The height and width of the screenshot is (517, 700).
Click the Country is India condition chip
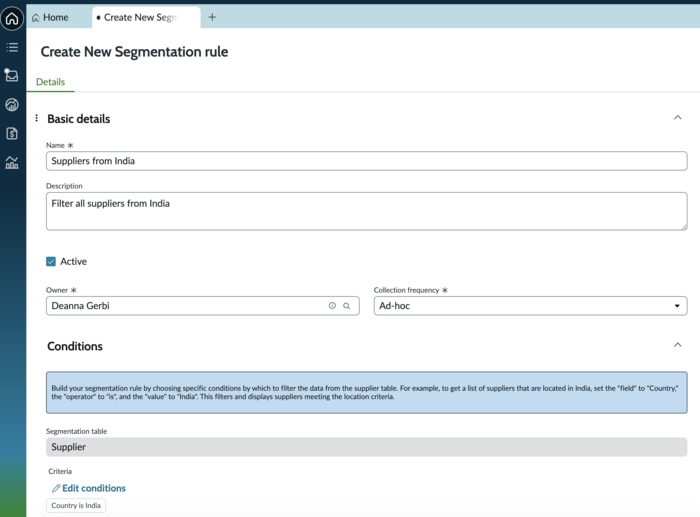pyautogui.click(x=76, y=506)
